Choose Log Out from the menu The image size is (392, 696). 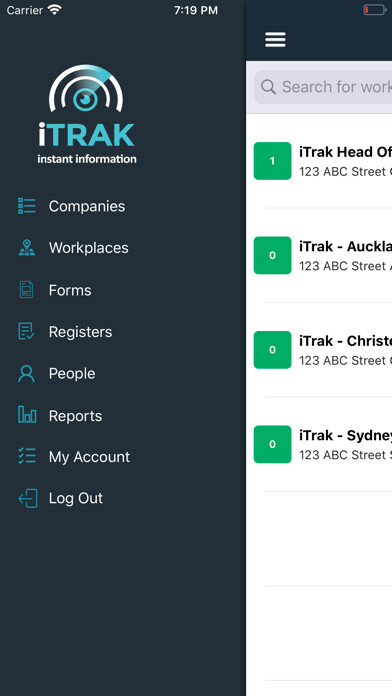click(x=75, y=498)
